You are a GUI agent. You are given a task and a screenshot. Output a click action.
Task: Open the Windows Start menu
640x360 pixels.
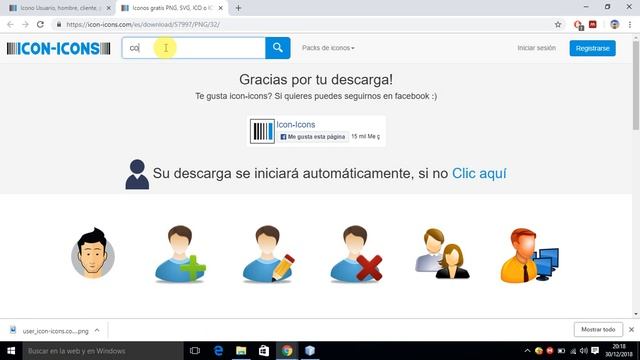pos(11,351)
